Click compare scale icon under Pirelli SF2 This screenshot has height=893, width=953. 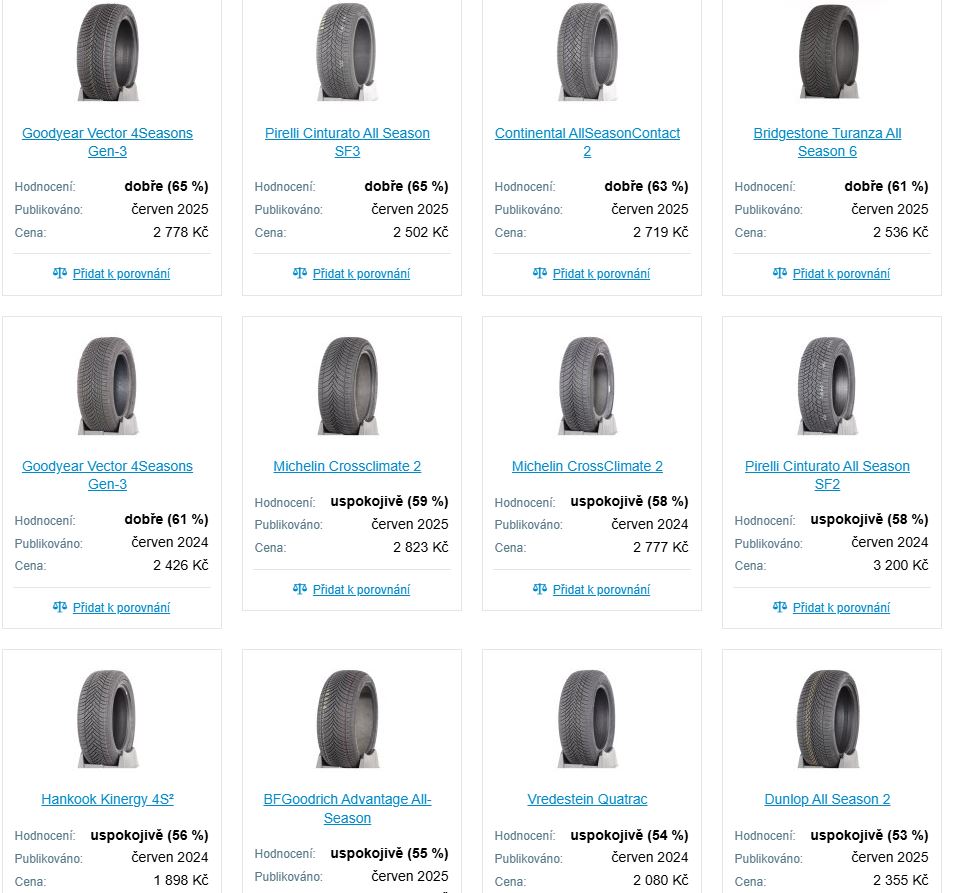[780, 607]
